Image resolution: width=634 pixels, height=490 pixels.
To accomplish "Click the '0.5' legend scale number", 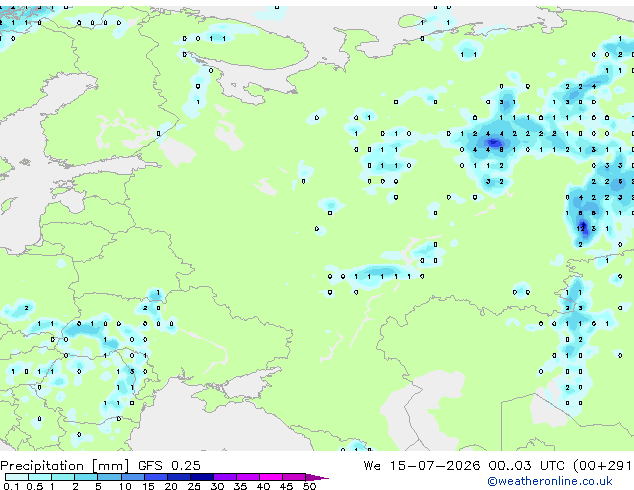I will point(34,486).
